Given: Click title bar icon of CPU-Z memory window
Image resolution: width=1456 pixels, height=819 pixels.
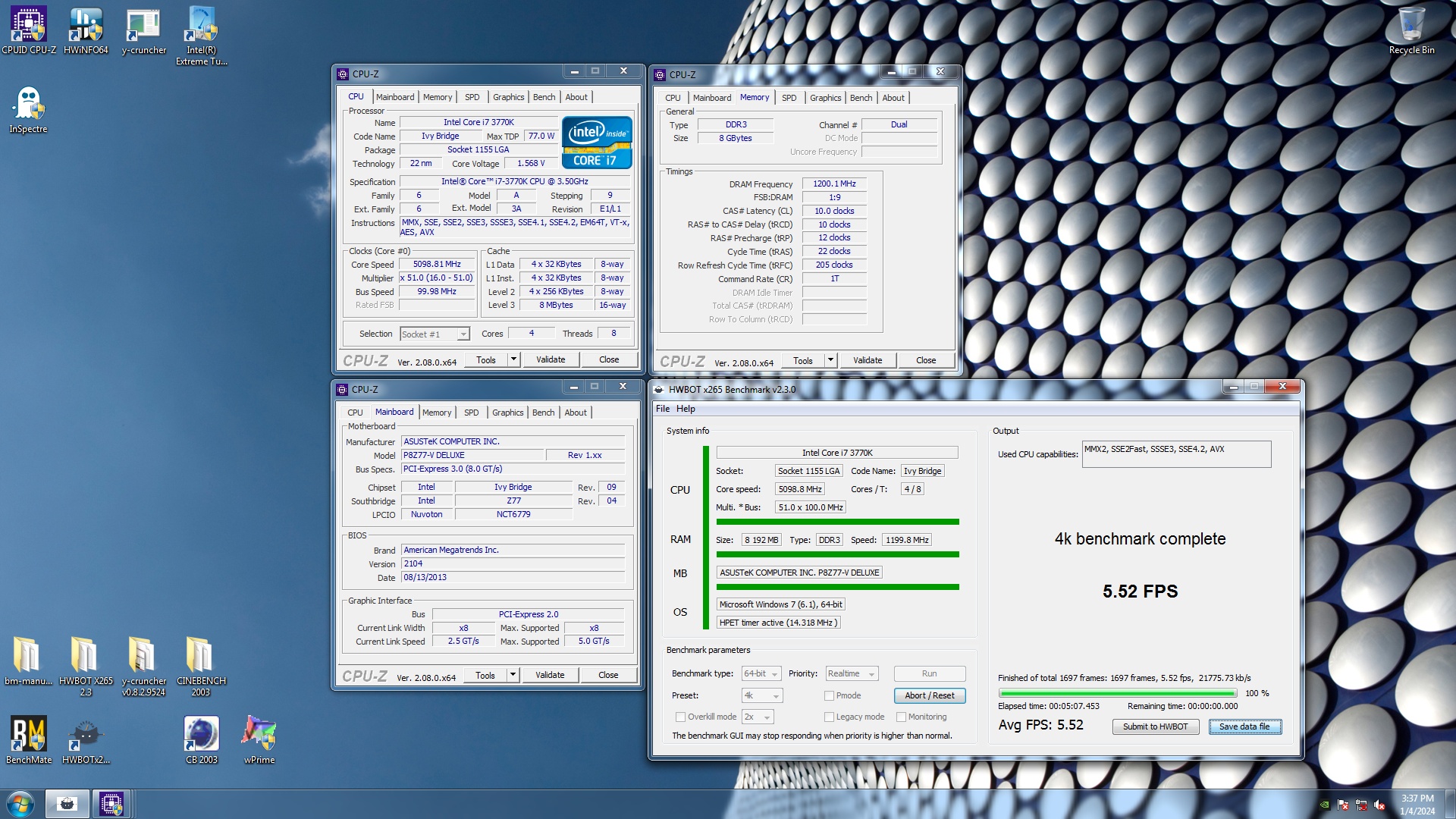Looking at the screenshot, I should point(660,74).
